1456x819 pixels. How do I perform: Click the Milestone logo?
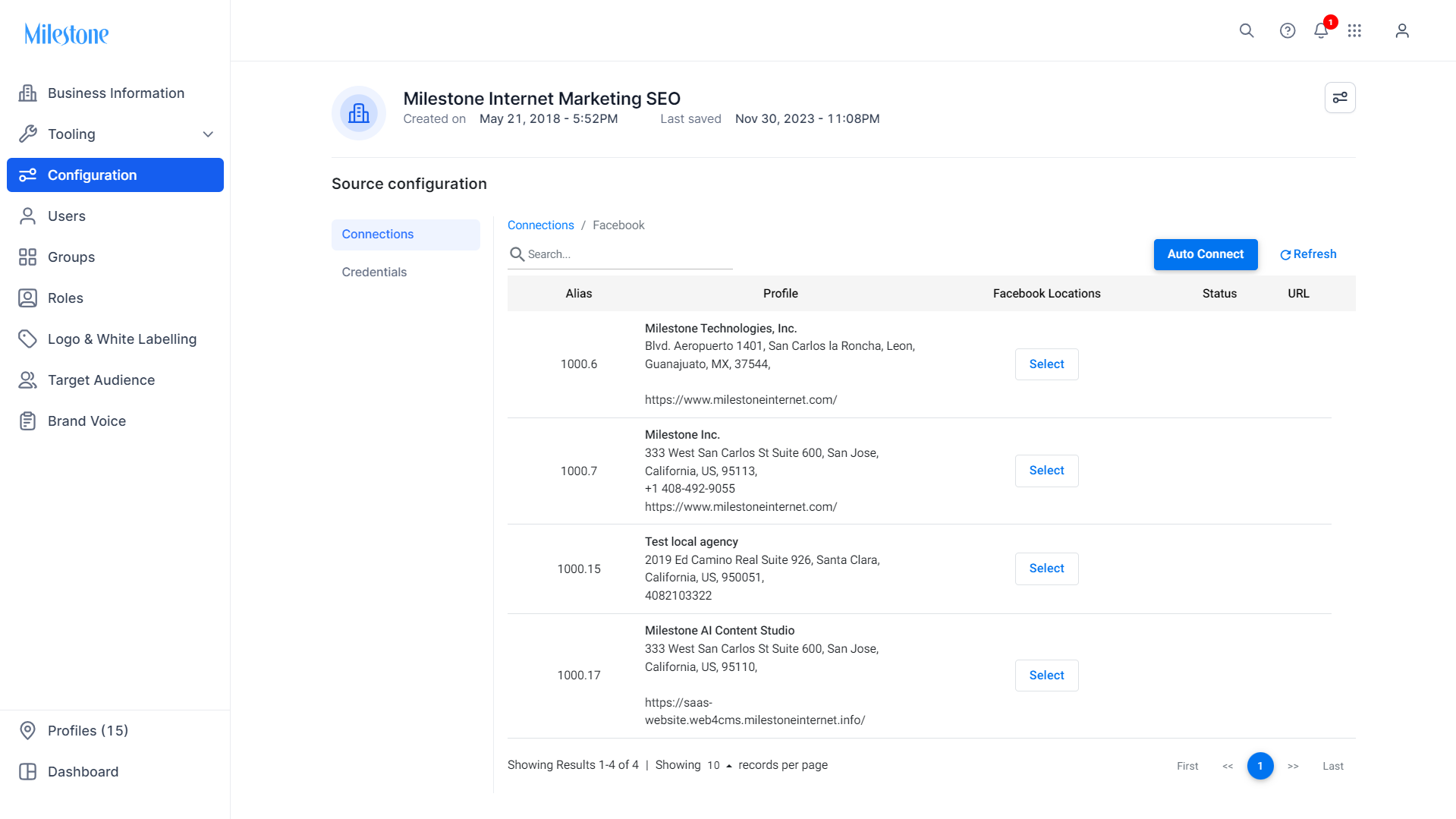pos(67,33)
